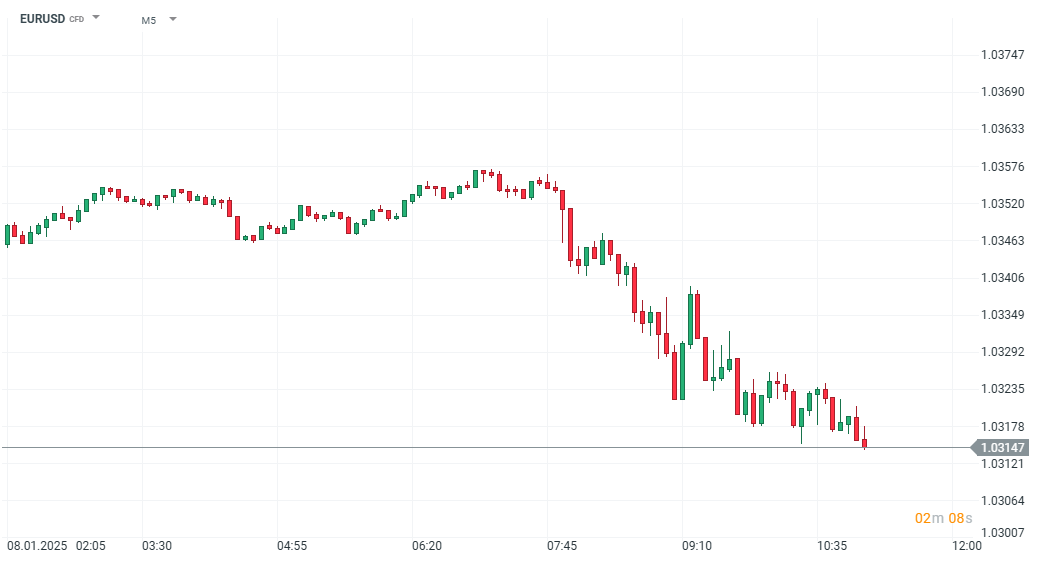Image resolution: width=1041 pixels, height=563 pixels.
Task: Click the 10:35 time axis label
Action: click(x=832, y=546)
